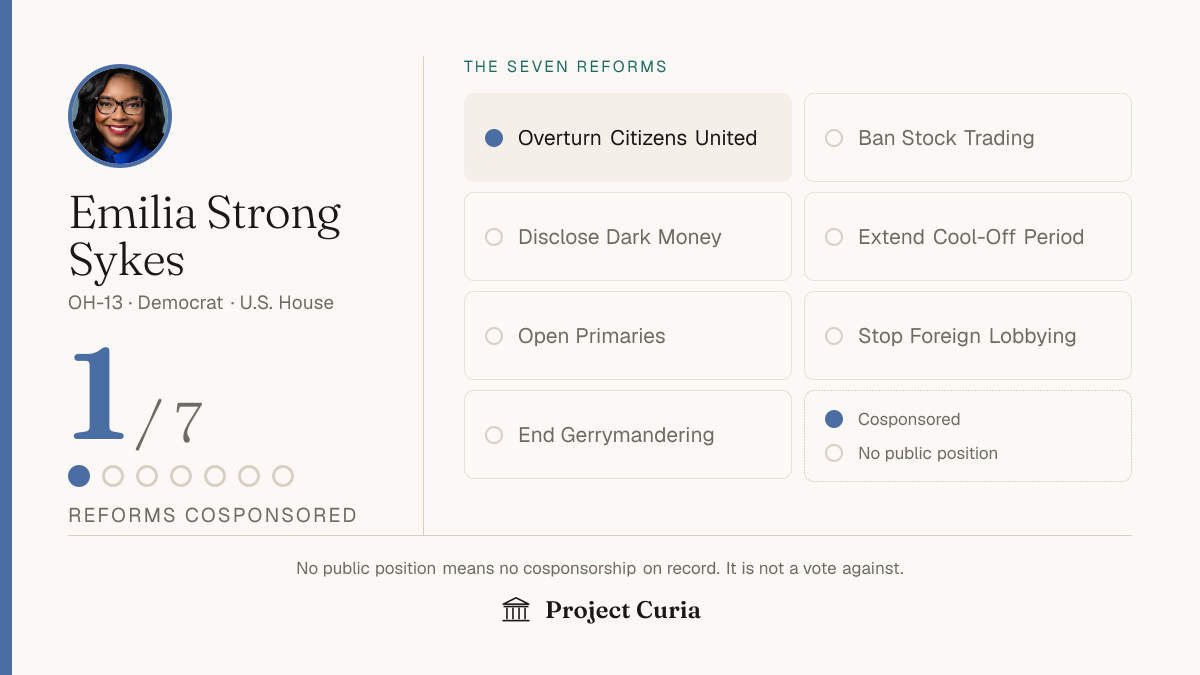Click the Project Curia building icon
Screen dimensions: 1200x675
[x=516, y=610]
